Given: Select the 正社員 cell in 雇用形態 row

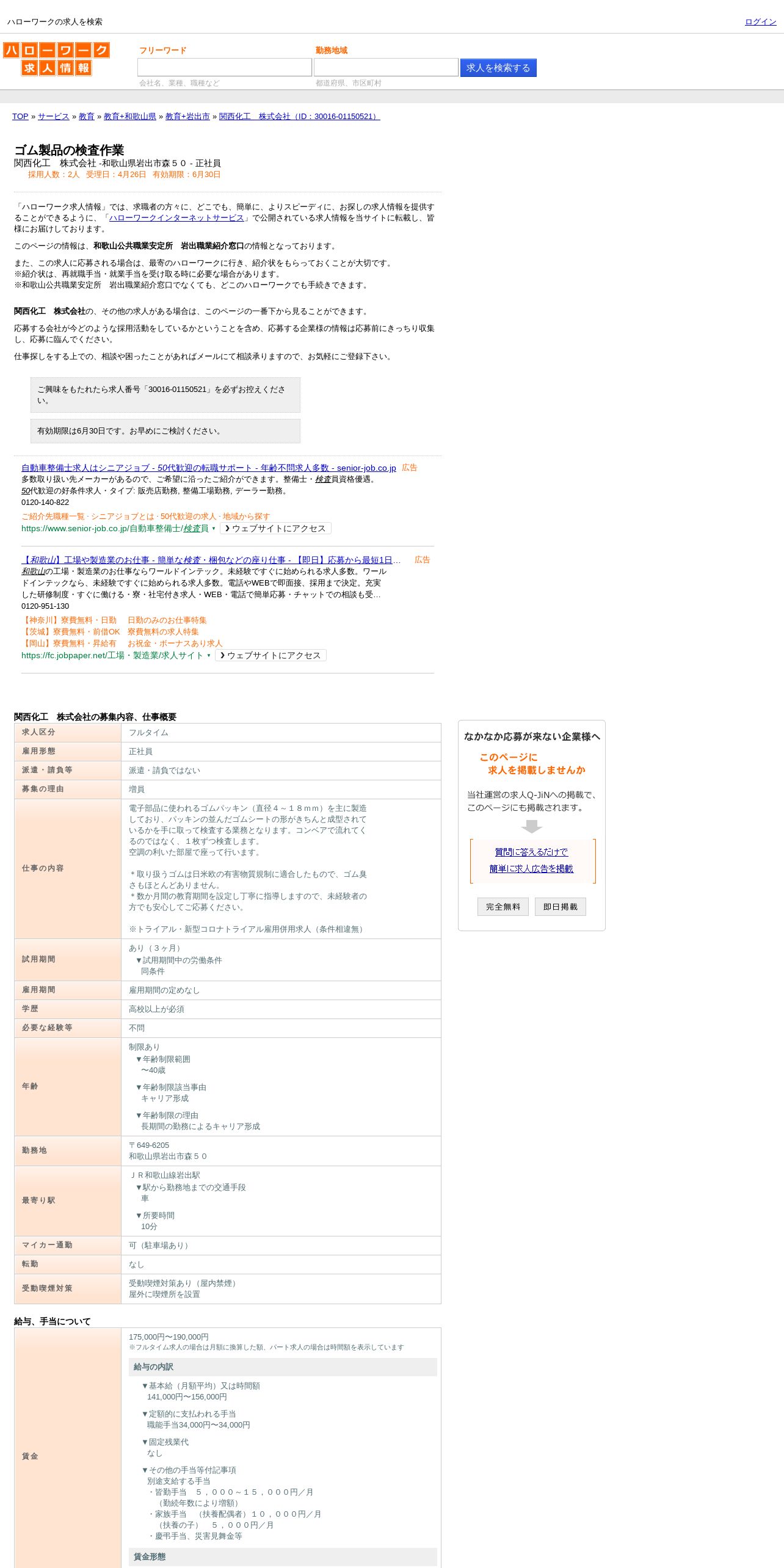Looking at the screenshot, I should (140, 752).
